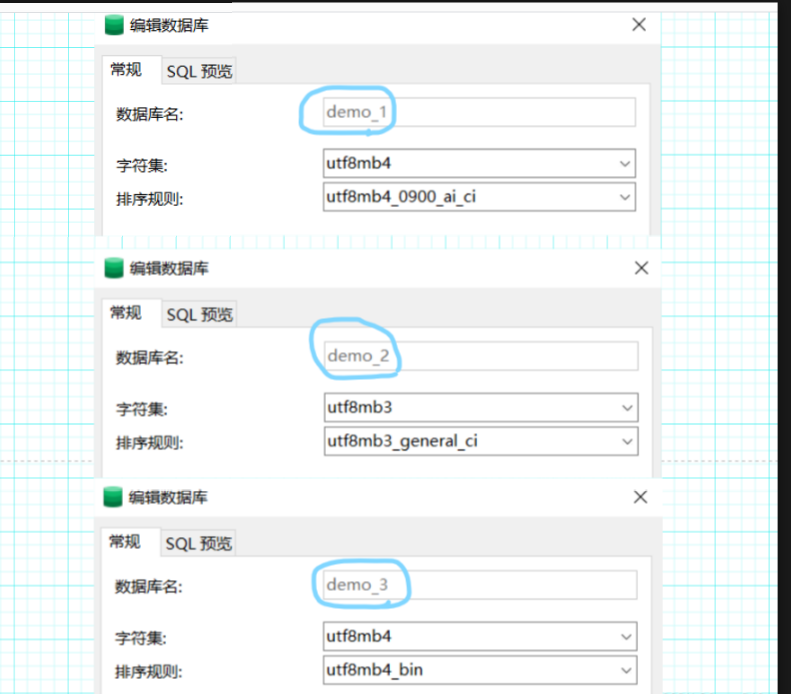
Task: Open 排序规则 dropdown showing utf8mb3_general_ci
Action: [x=481, y=441]
